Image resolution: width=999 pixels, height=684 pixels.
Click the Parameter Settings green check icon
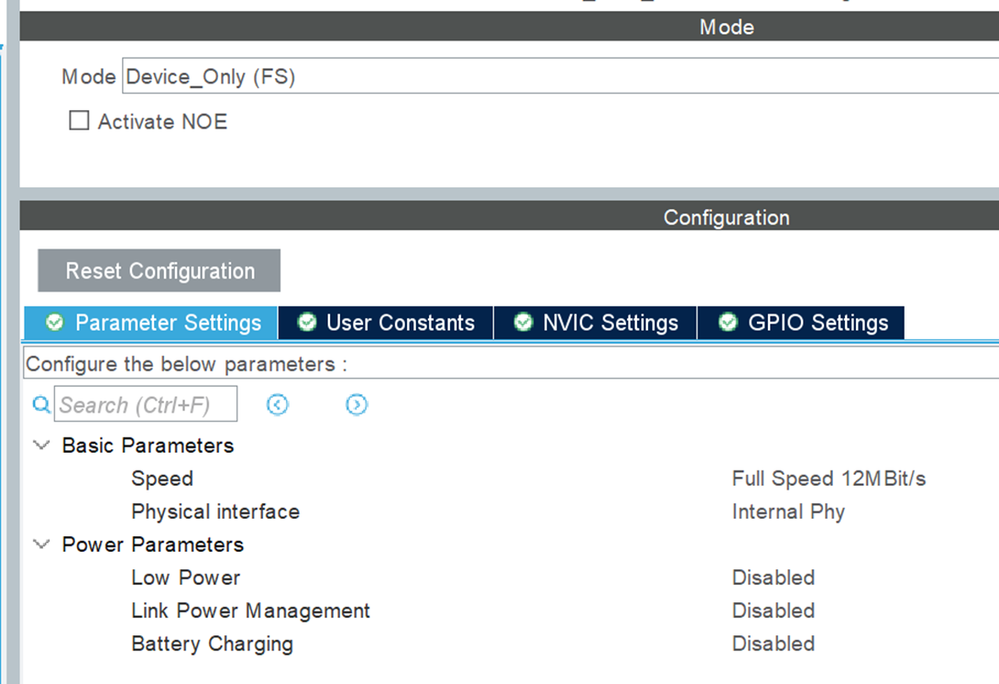[x=55, y=323]
